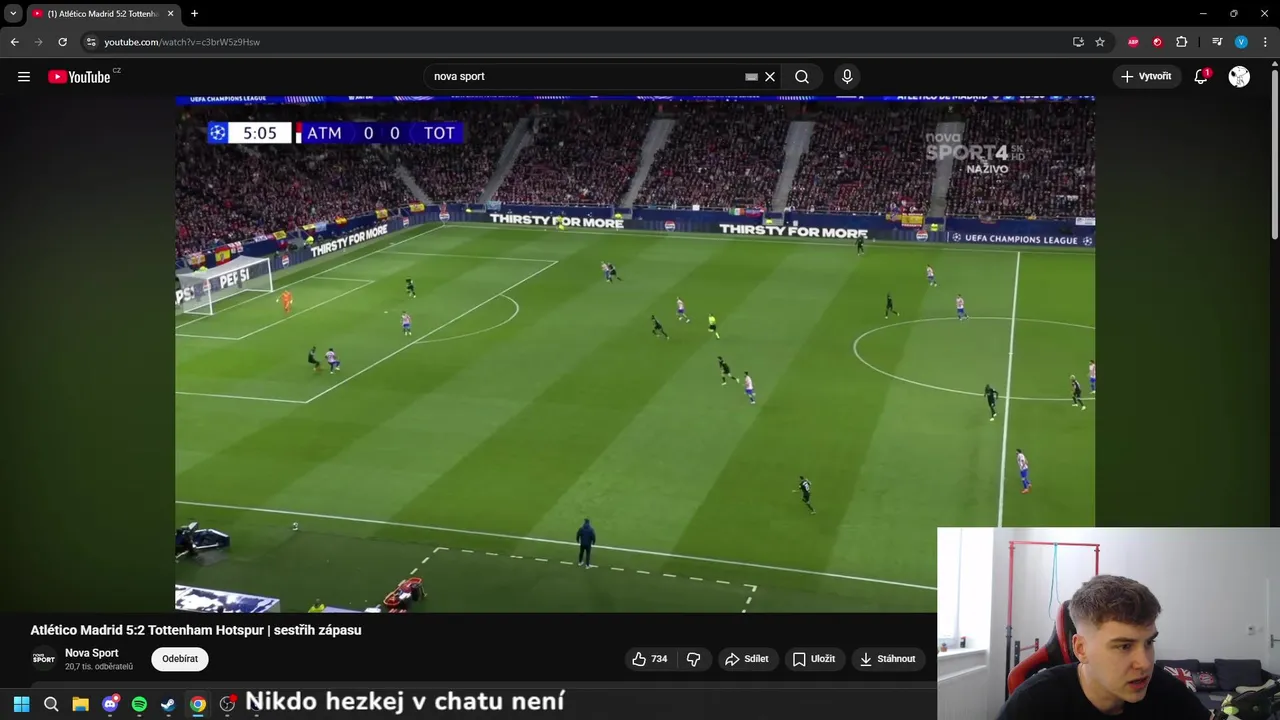The width and height of the screenshot is (1280, 720).
Task: Click the Sdílet share button
Action: click(746, 659)
